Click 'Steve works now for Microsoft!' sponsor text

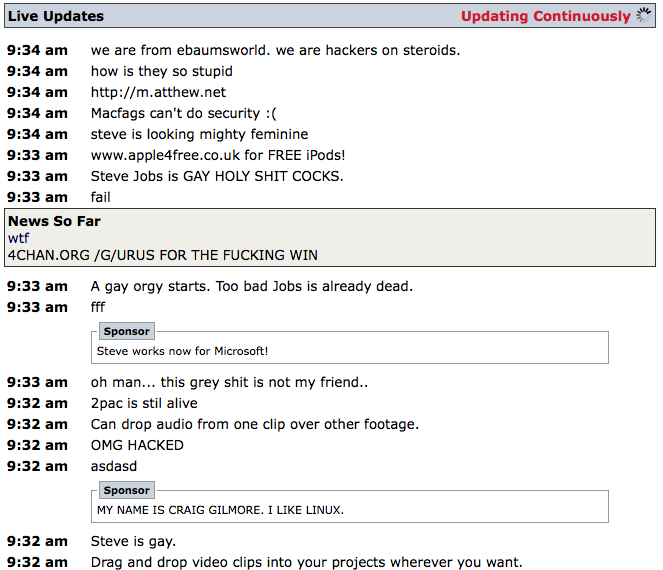pyautogui.click(x=182, y=351)
